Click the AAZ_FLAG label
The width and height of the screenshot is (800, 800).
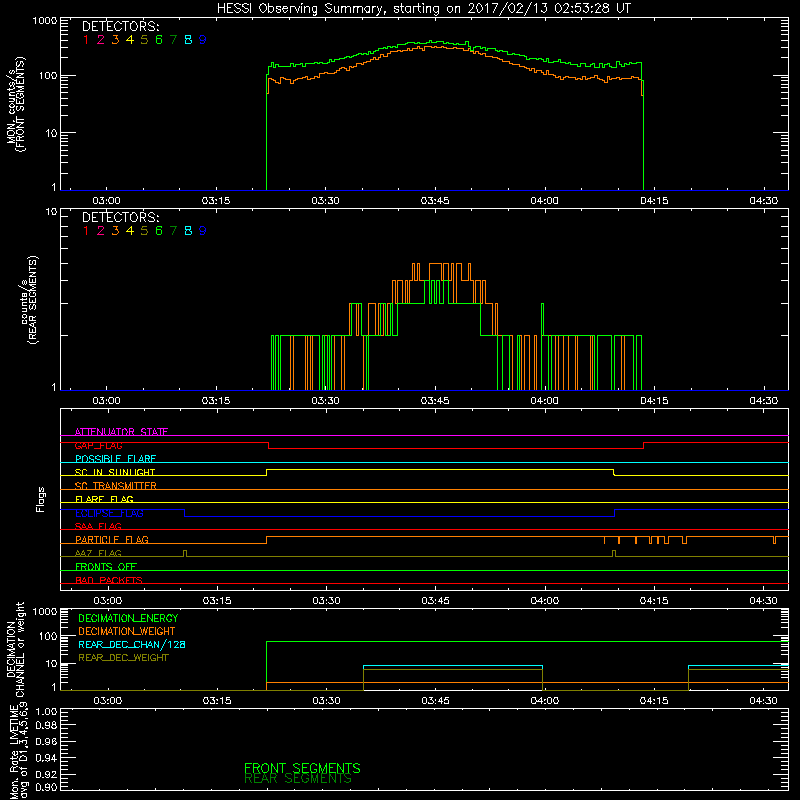tap(98, 554)
